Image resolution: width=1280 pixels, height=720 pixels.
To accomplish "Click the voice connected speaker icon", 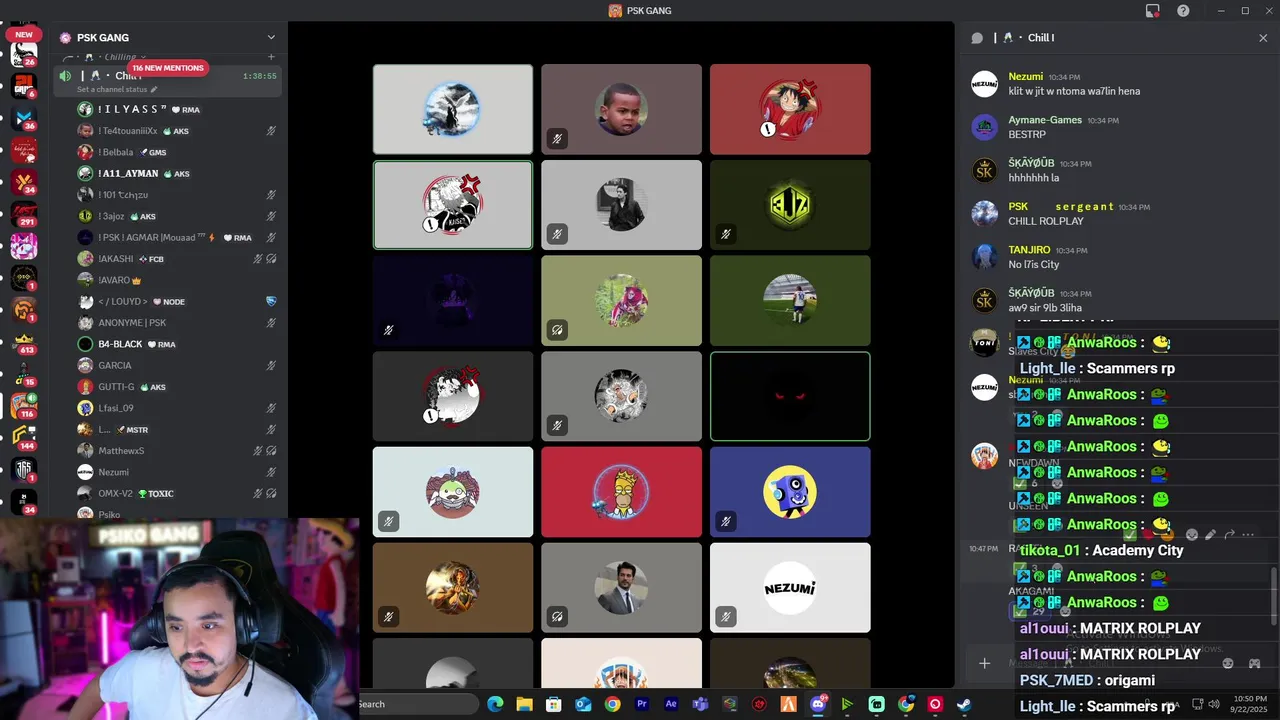I will [x=65, y=76].
